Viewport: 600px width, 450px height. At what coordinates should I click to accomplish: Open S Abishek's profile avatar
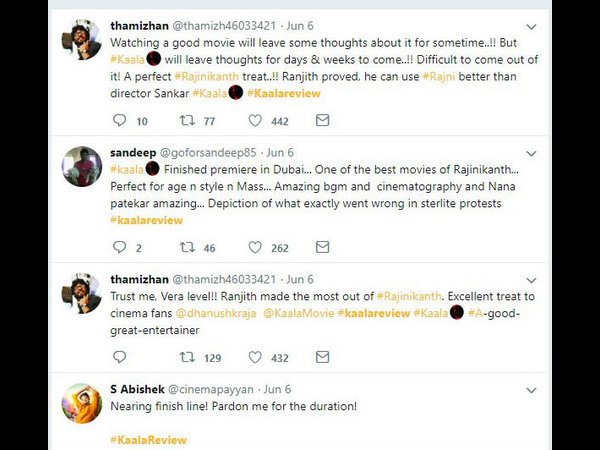[82, 402]
